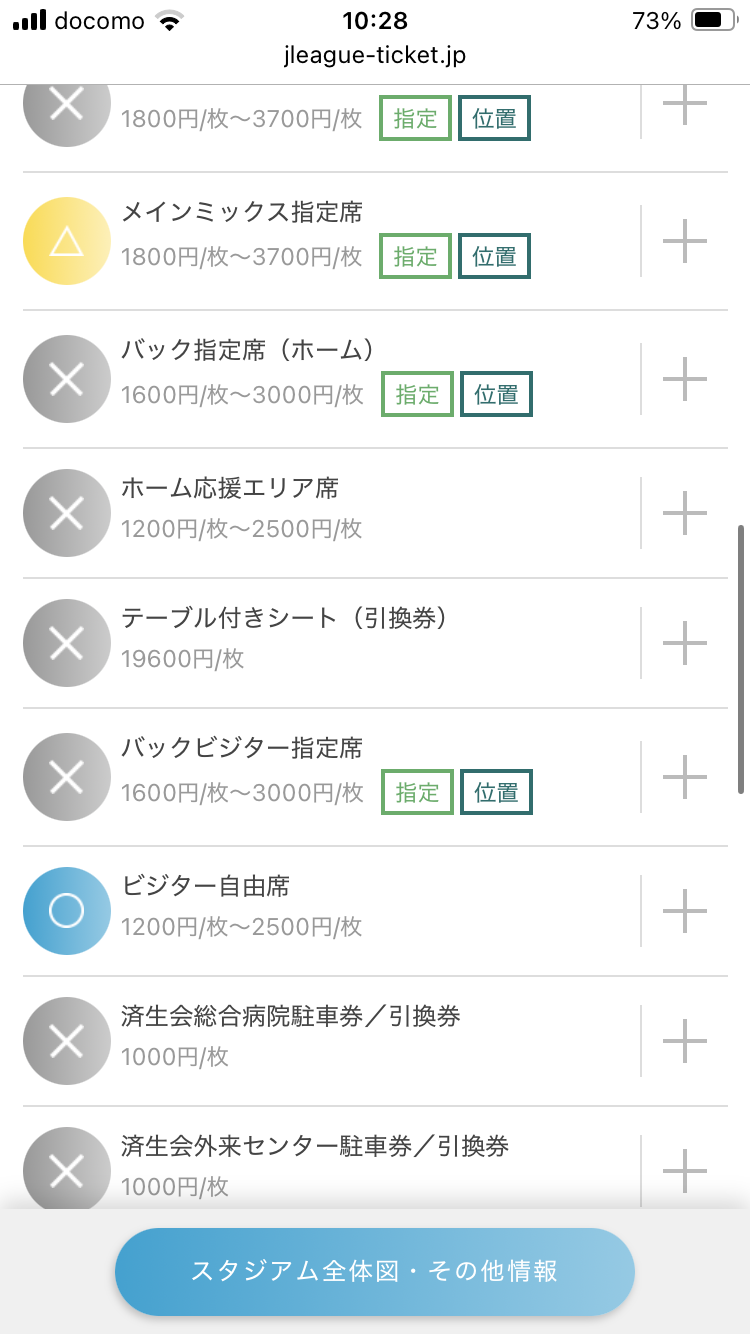Tap 指定 tag on バック指定席（ホーム）
The height and width of the screenshot is (1334, 750).
click(x=417, y=394)
